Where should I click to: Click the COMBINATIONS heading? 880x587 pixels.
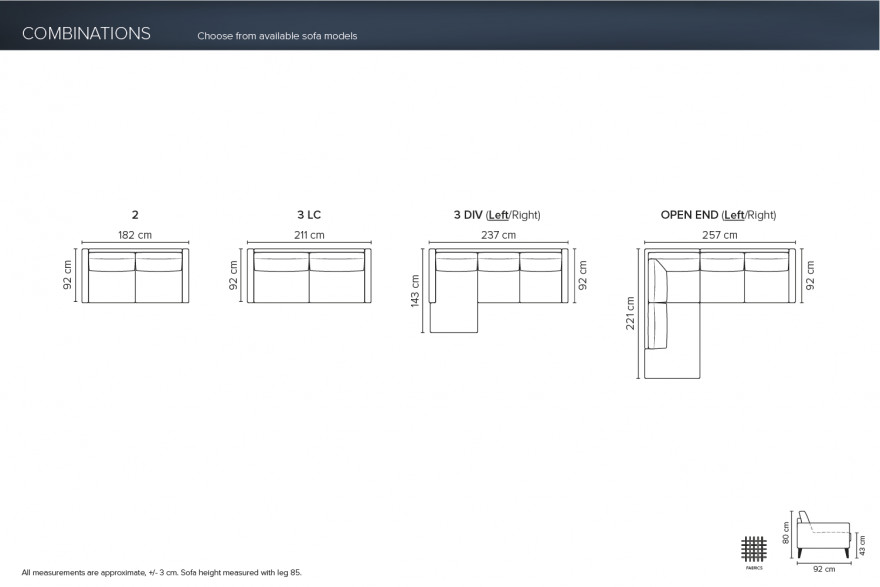pos(86,34)
